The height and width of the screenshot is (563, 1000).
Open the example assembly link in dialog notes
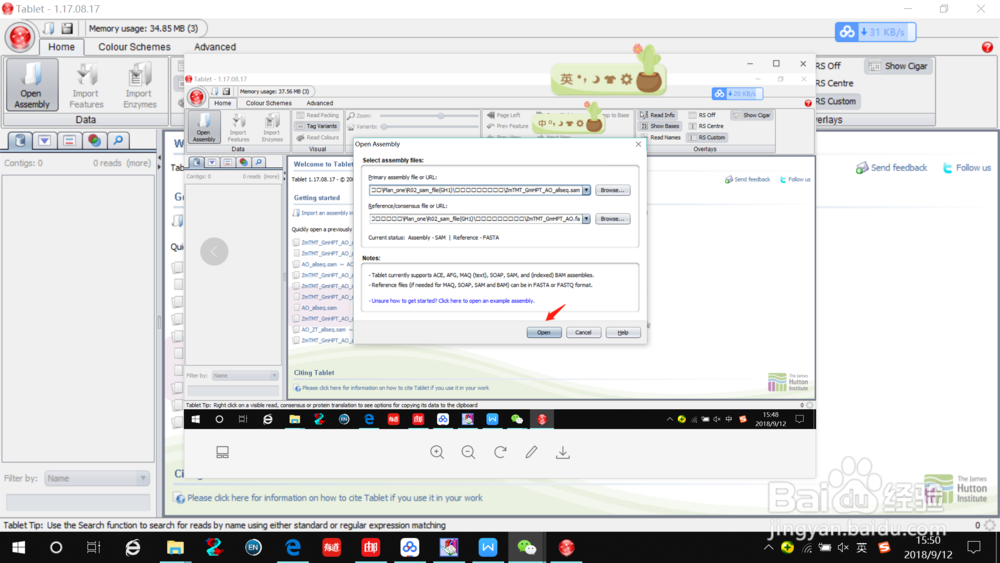tap(453, 301)
